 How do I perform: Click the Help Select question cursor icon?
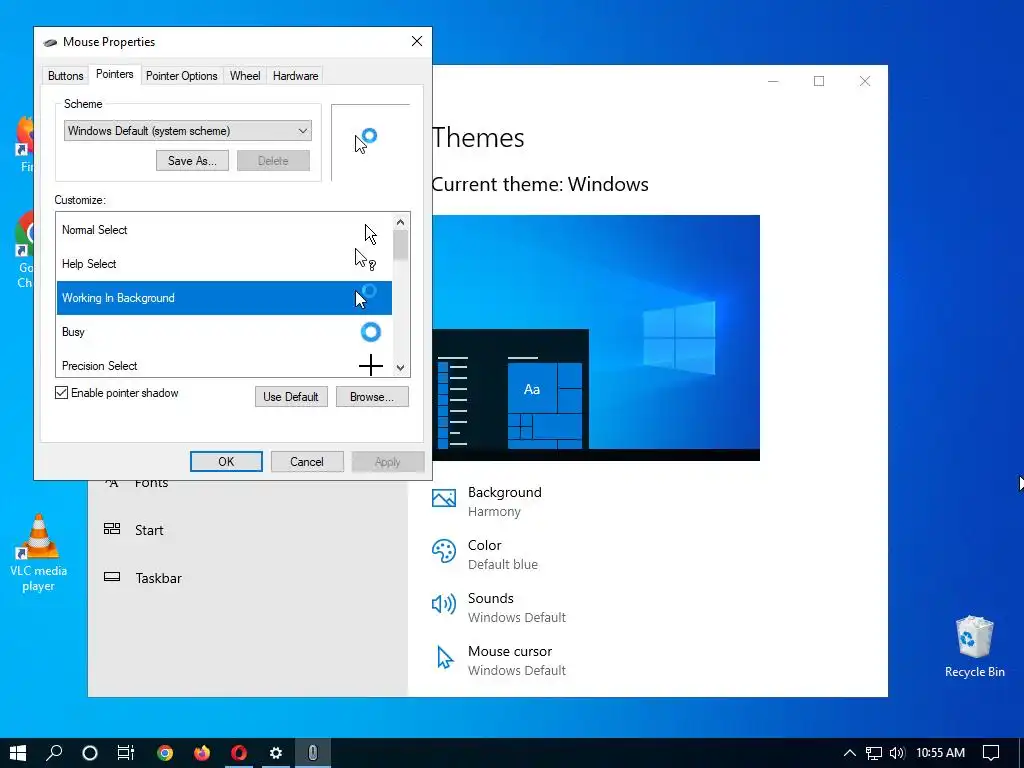(365, 259)
